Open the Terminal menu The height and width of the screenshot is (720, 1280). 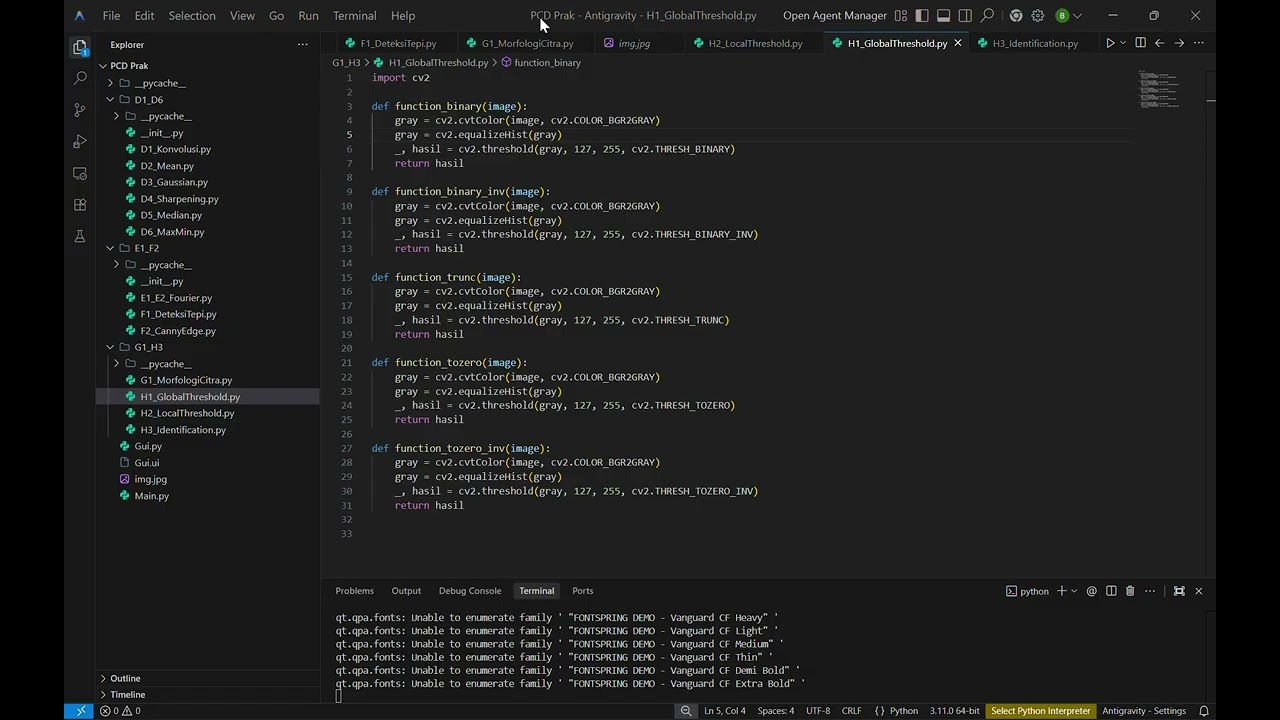pos(354,16)
